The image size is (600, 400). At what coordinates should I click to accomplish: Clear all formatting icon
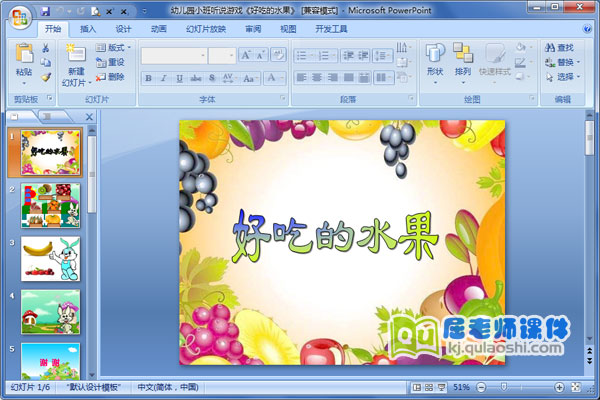(x=278, y=56)
